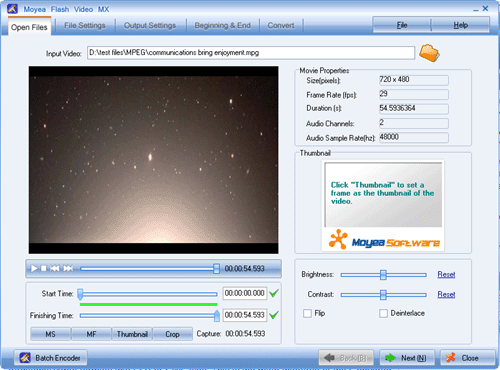Open the File menu
The height and width of the screenshot is (370, 500).
[x=402, y=25]
